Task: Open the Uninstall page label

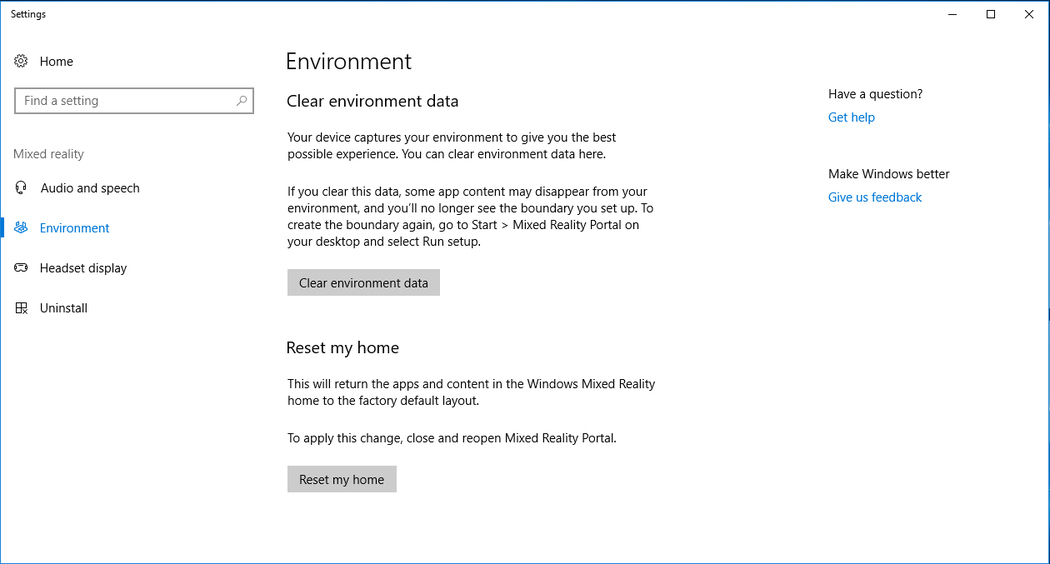Action: pyautogui.click(x=64, y=308)
